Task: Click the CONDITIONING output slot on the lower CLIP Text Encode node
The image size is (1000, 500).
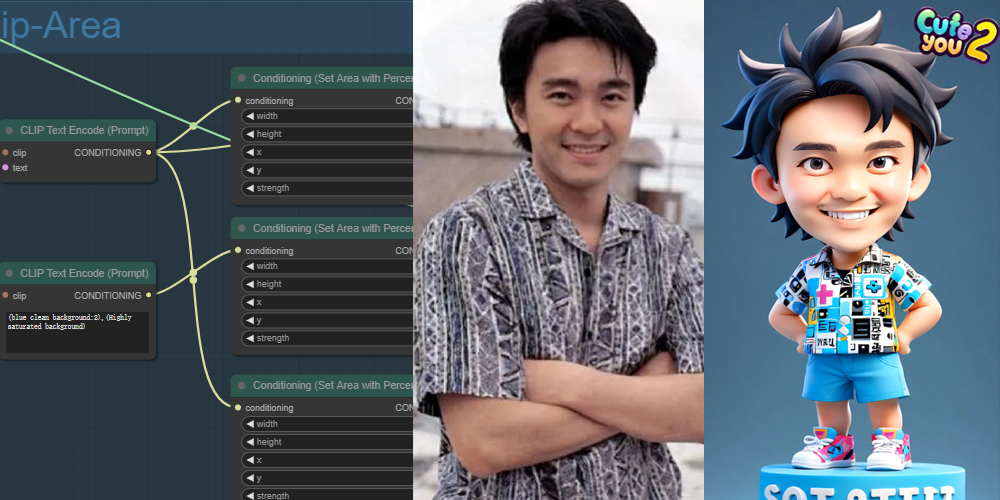Action: coord(149,295)
